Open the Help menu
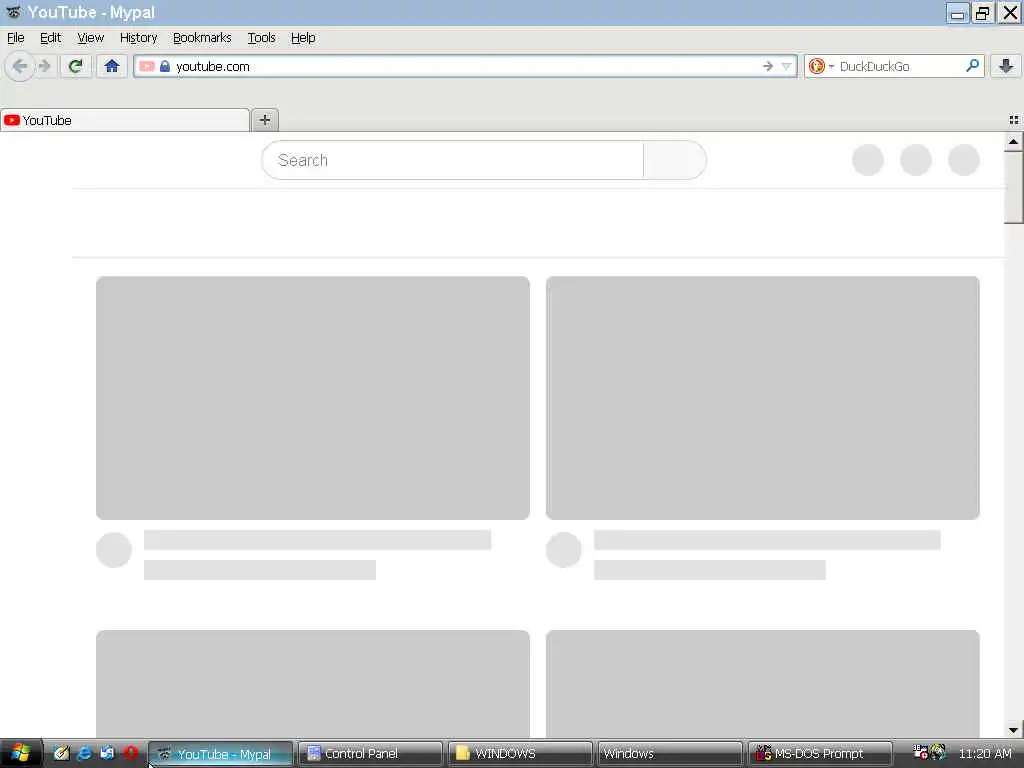This screenshot has width=1024, height=768. tap(303, 38)
